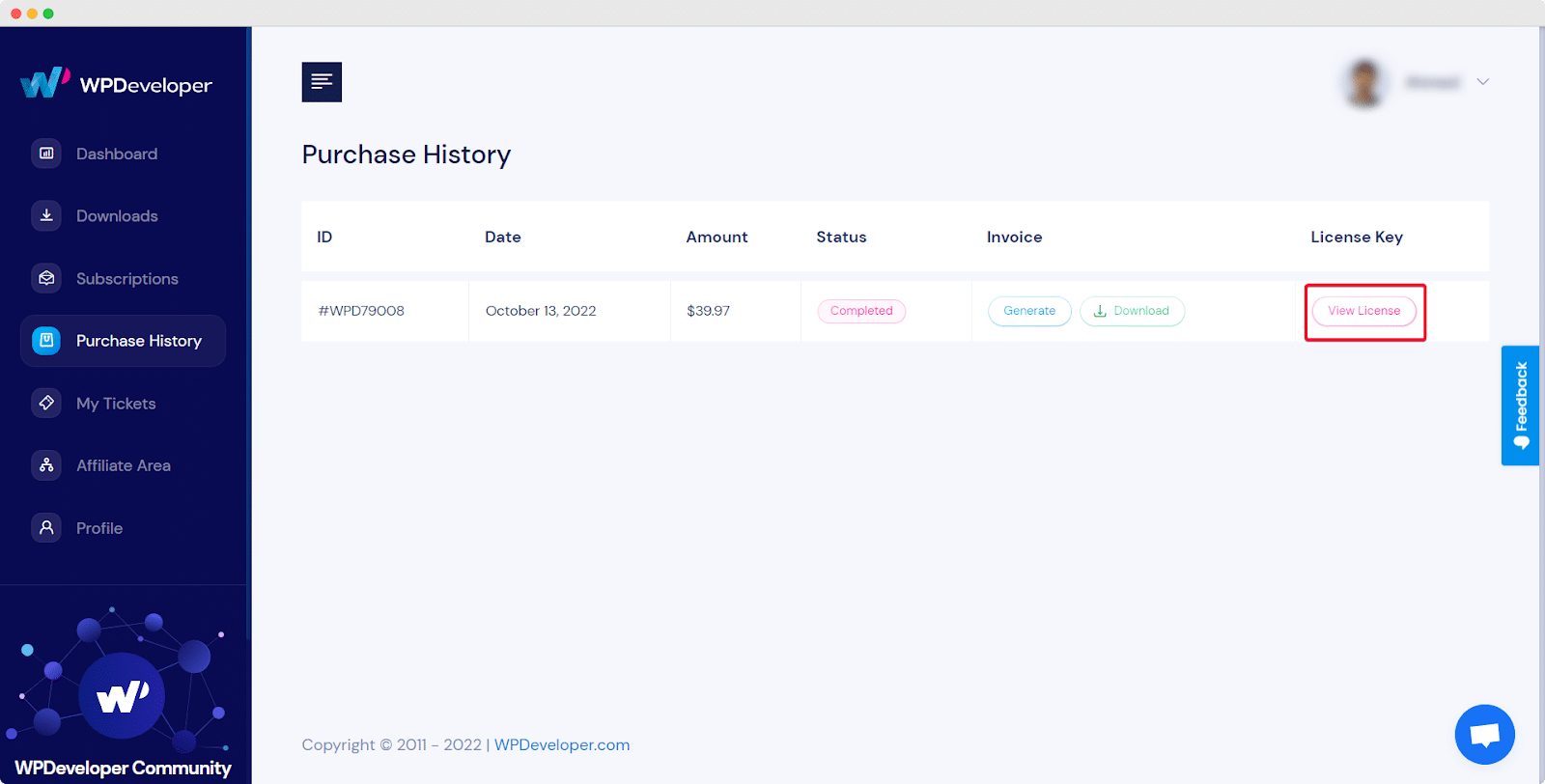Open My Tickets page
This screenshot has width=1545, height=784.
pyautogui.click(x=116, y=404)
